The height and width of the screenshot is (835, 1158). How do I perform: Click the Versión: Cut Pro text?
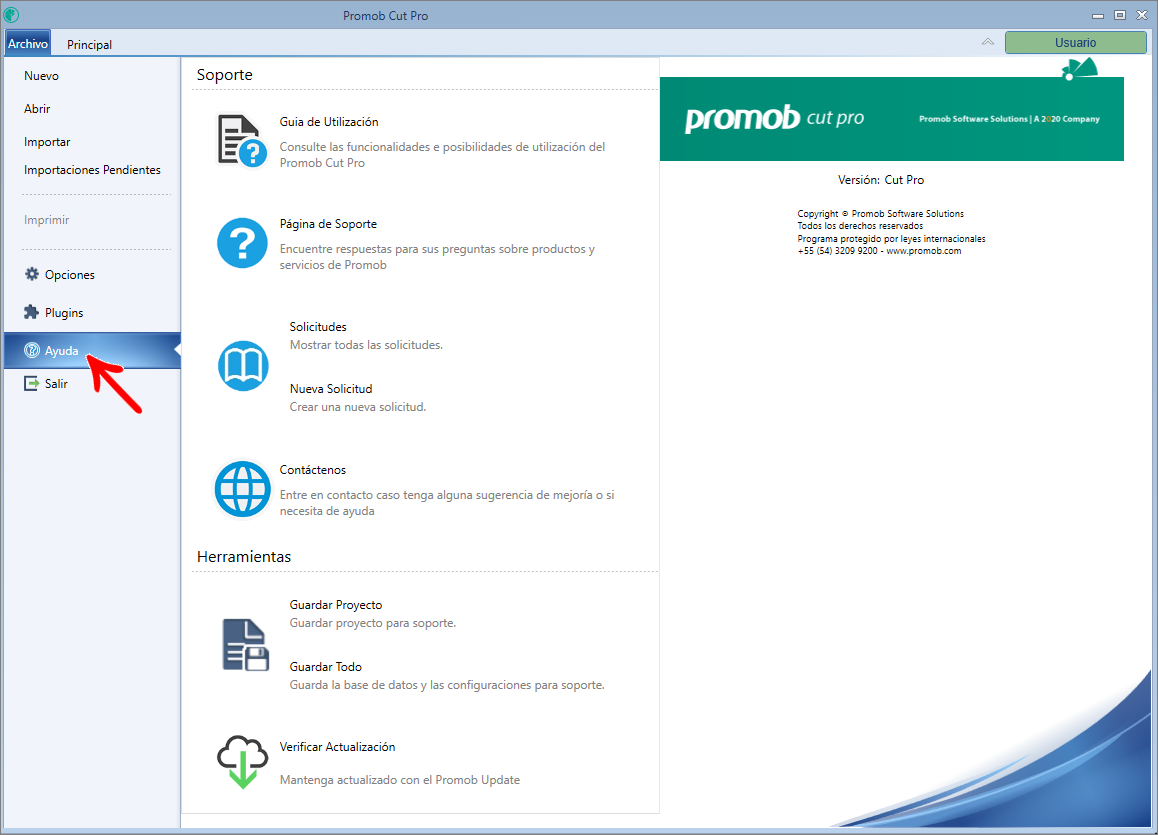click(880, 179)
